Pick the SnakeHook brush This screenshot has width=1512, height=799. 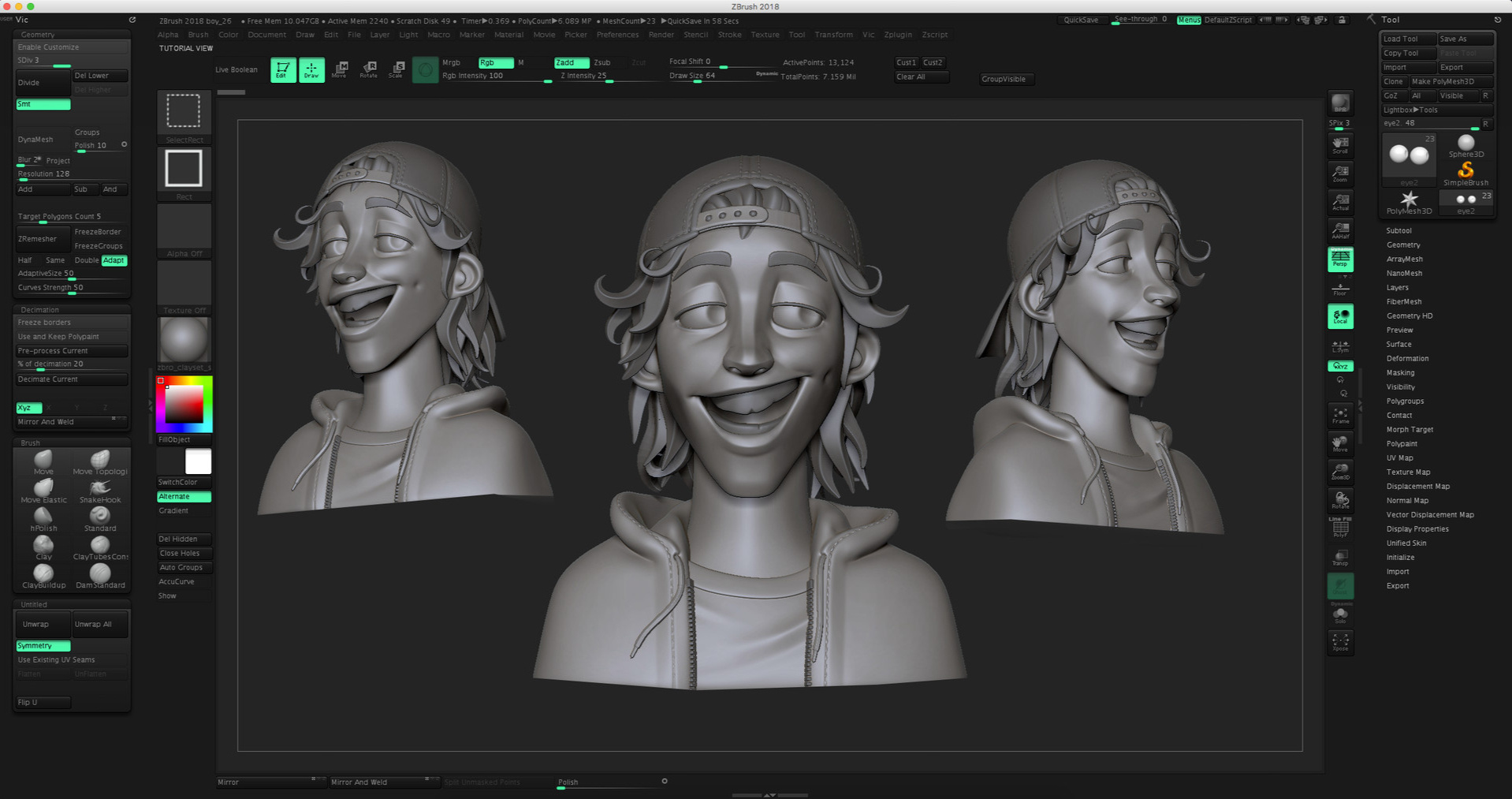tap(100, 489)
